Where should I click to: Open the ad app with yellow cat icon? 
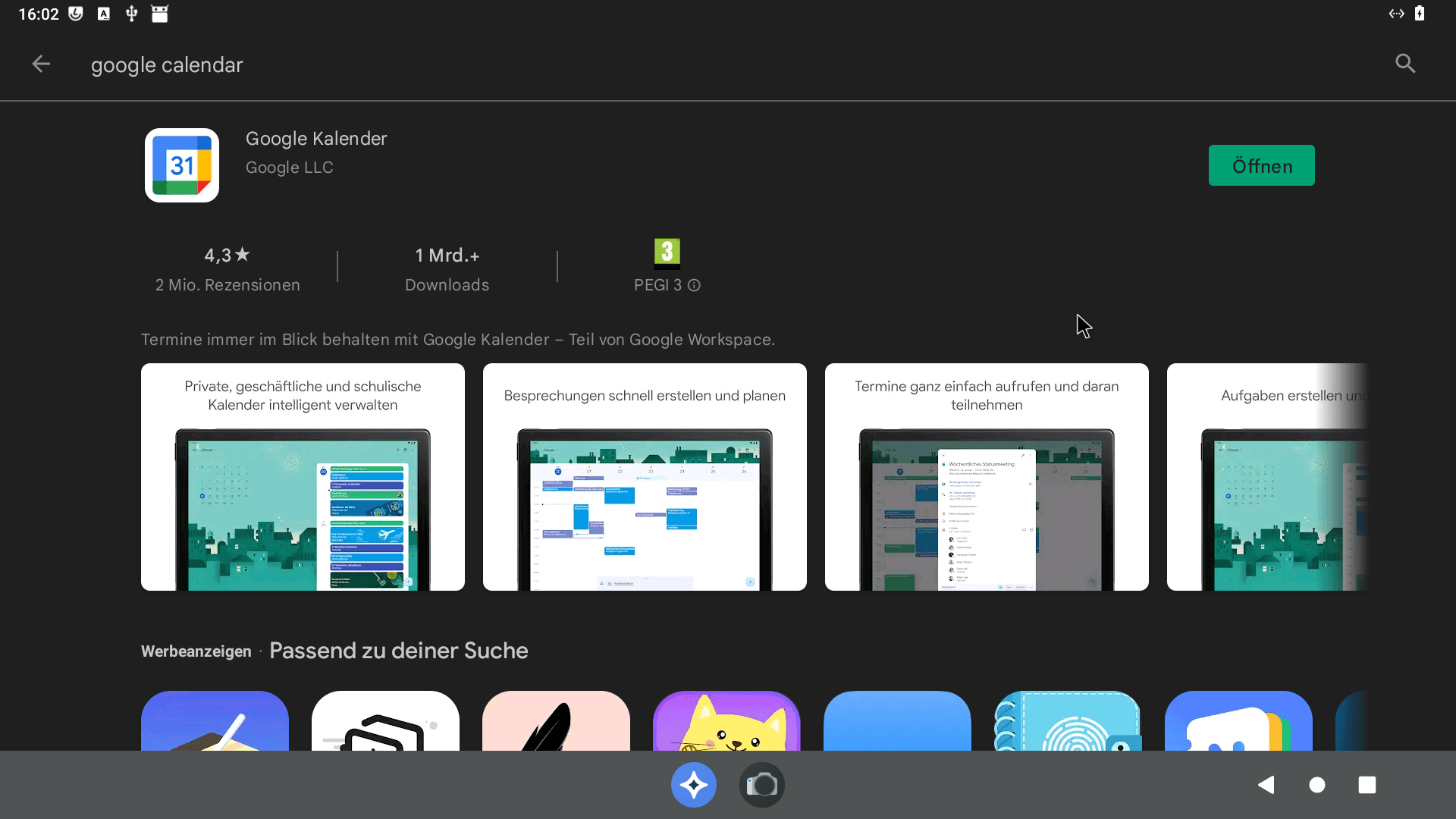pos(726,720)
